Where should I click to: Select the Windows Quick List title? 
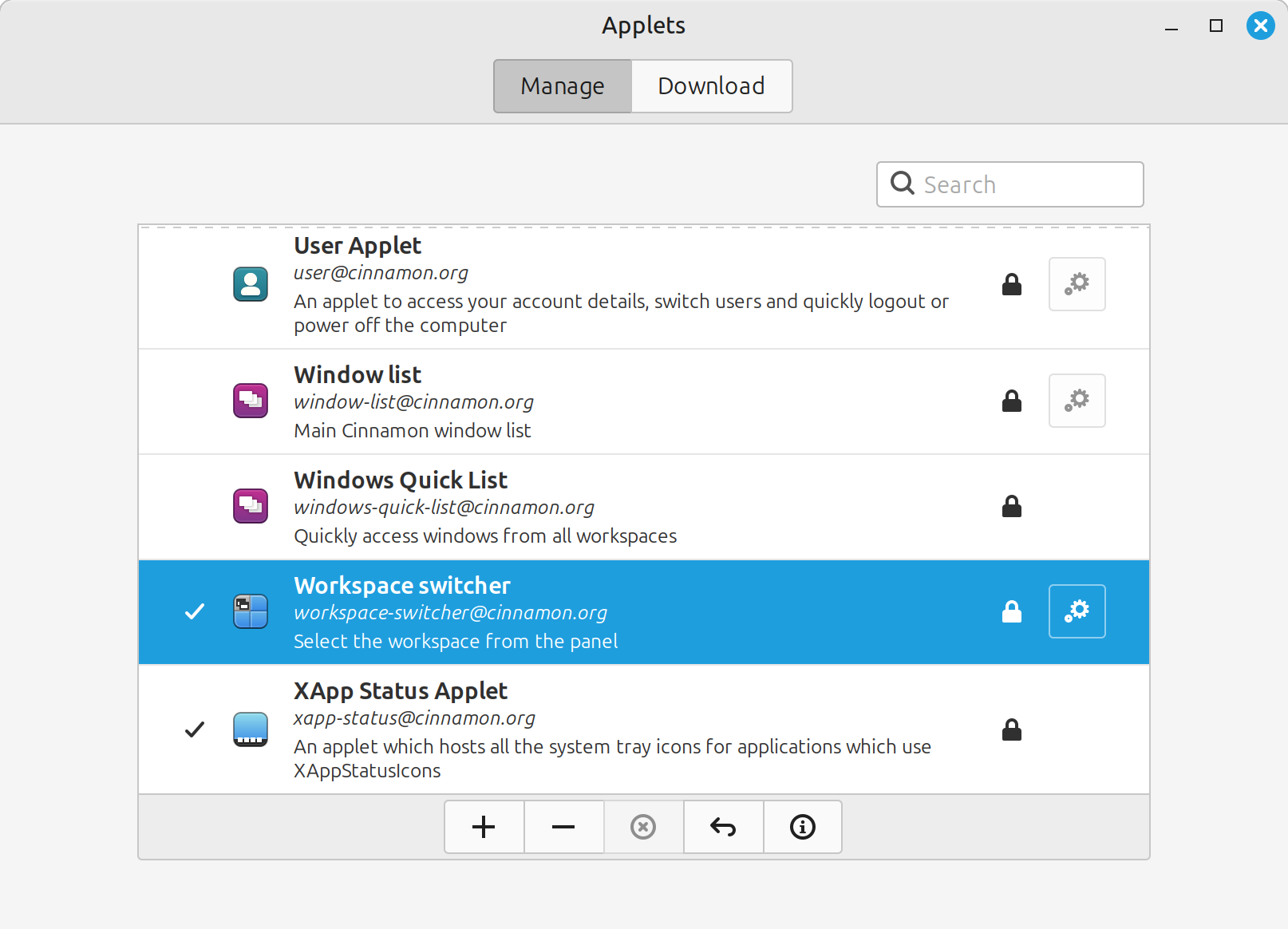(x=401, y=480)
